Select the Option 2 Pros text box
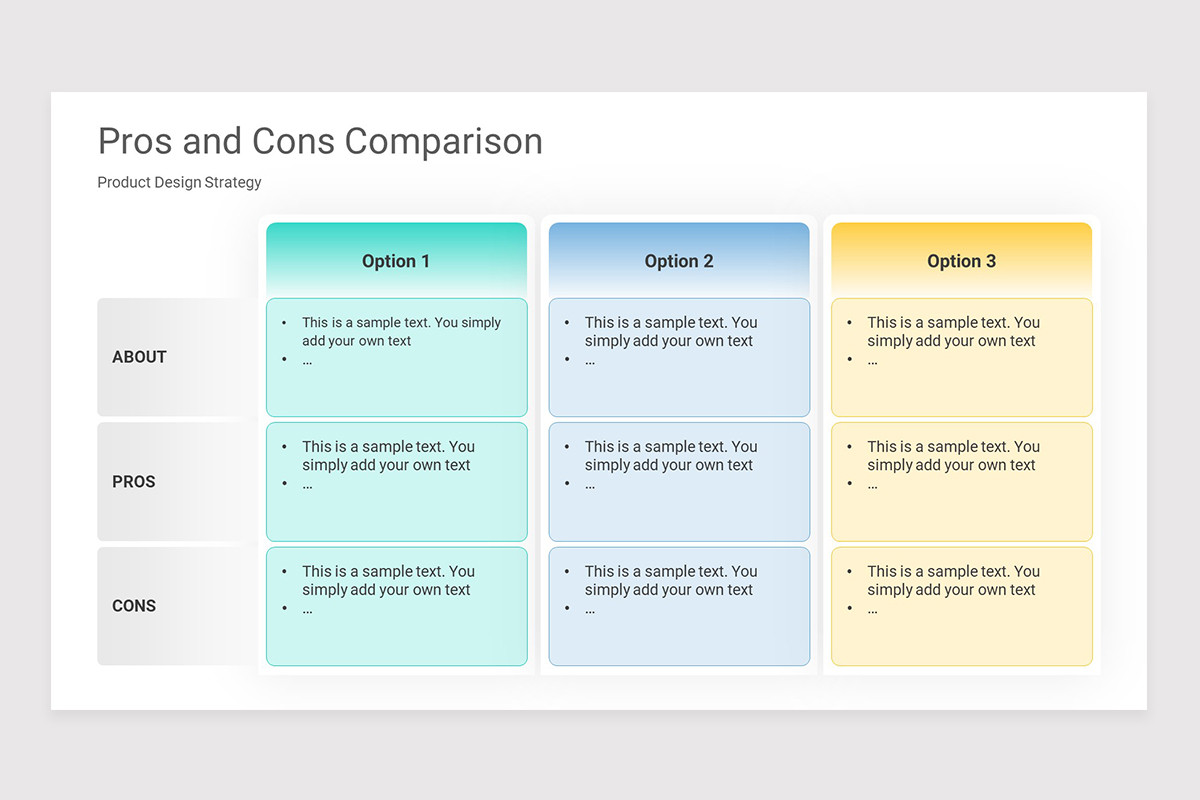This screenshot has width=1200, height=800. (x=679, y=482)
